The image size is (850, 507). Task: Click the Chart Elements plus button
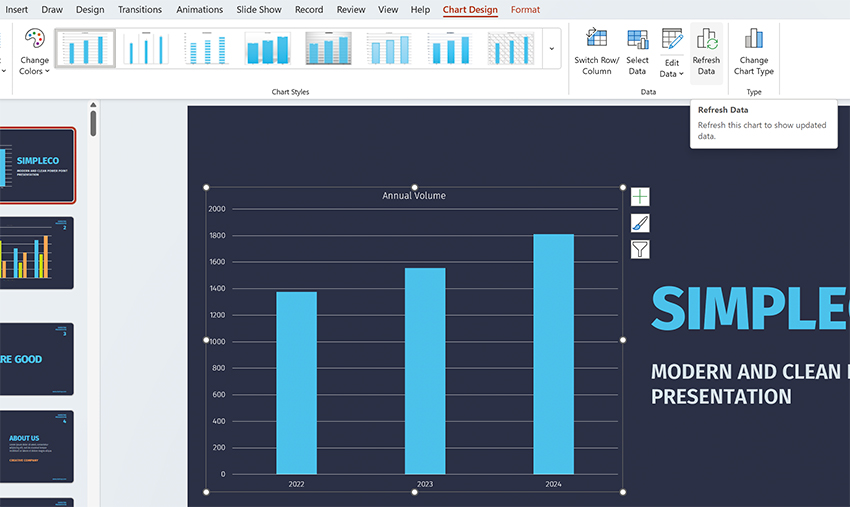tap(640, 197)
